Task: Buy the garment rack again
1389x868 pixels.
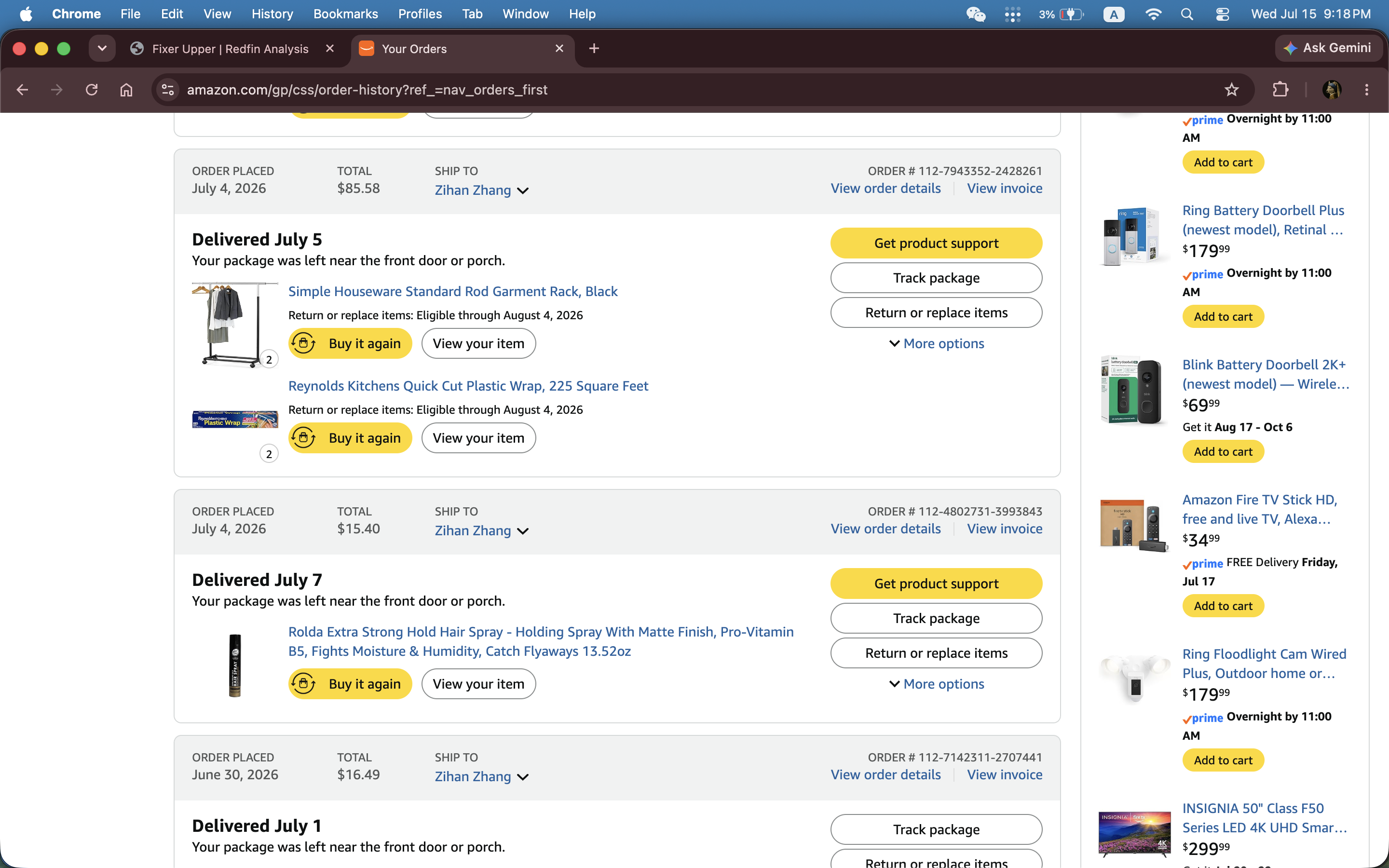Action: [350, 343]
